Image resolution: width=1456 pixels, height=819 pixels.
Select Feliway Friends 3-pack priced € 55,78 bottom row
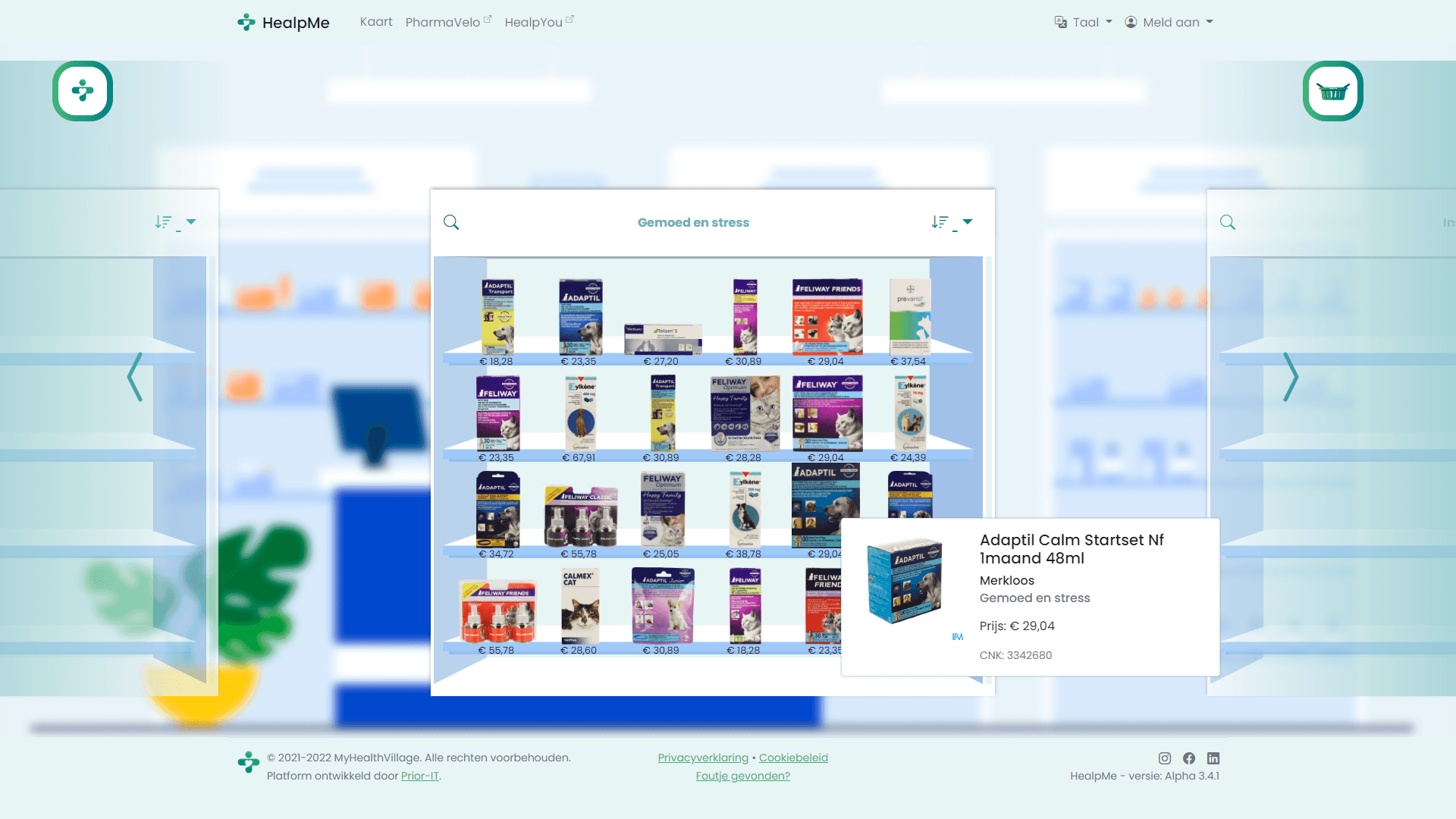(497, 612)
